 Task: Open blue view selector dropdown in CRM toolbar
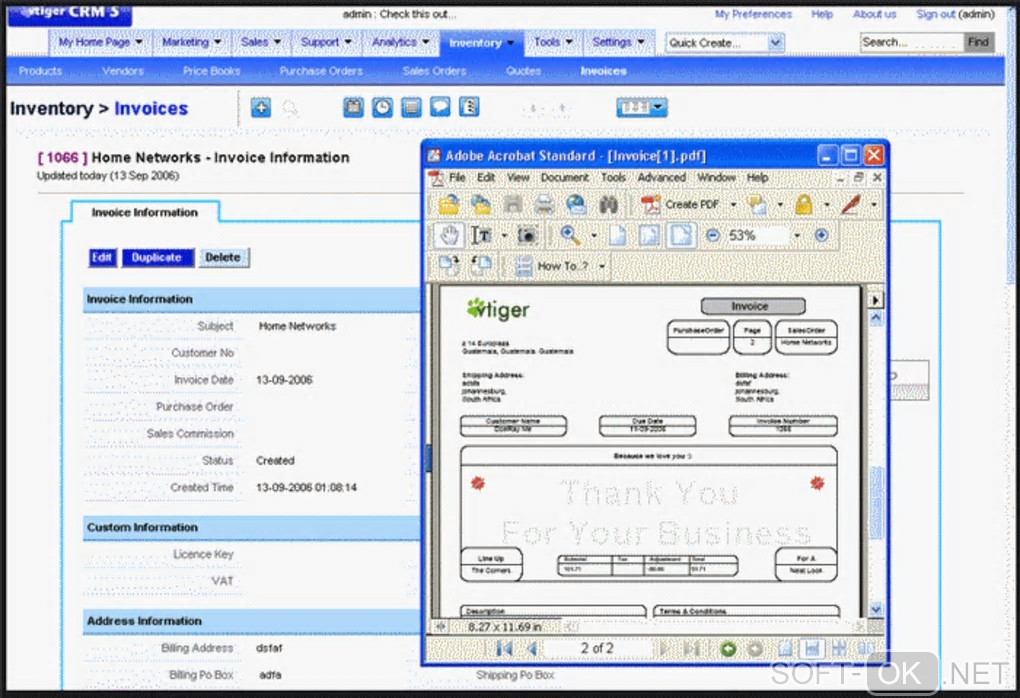point(641,107)
